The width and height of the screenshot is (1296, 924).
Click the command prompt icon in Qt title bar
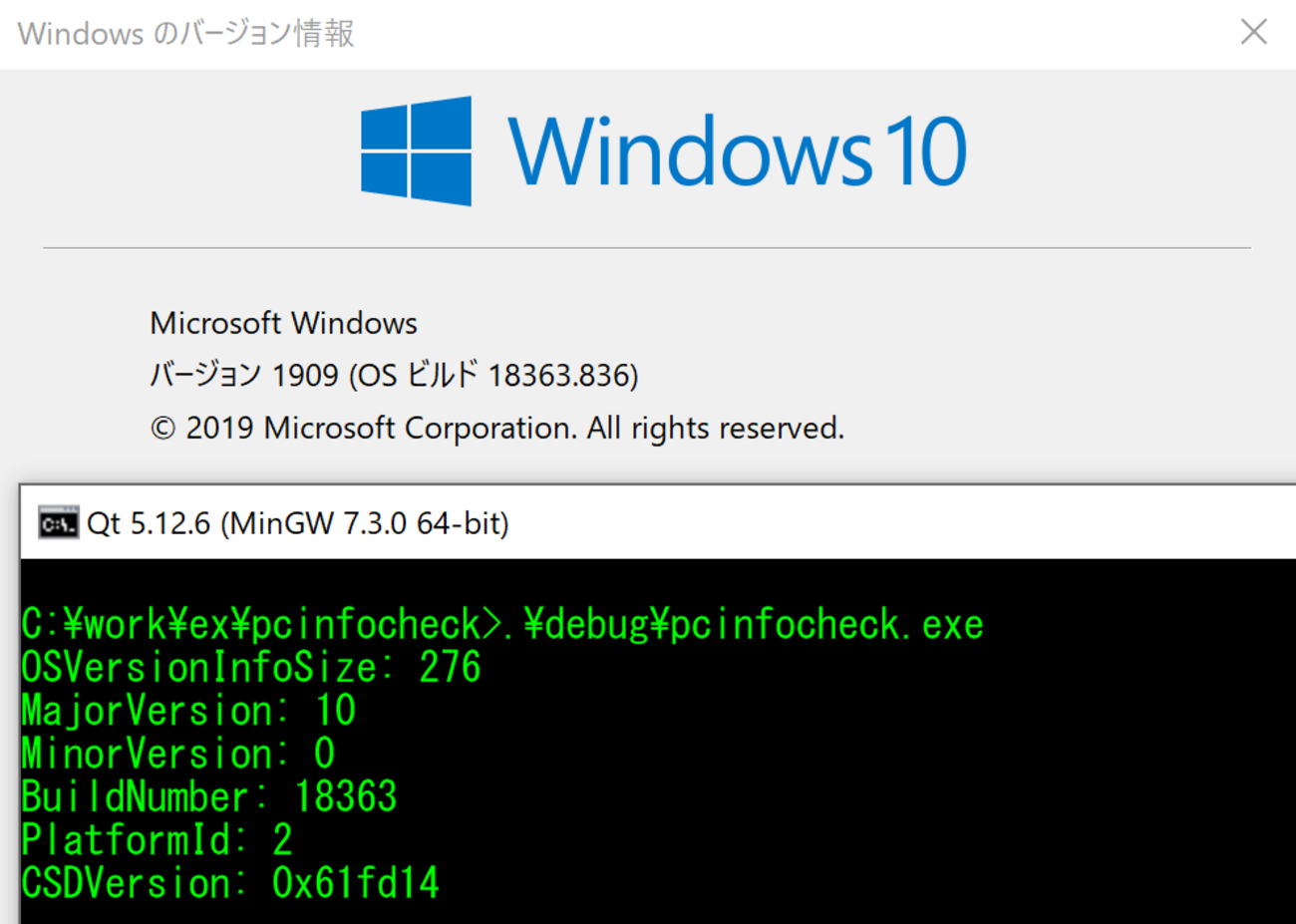(58, 523)
